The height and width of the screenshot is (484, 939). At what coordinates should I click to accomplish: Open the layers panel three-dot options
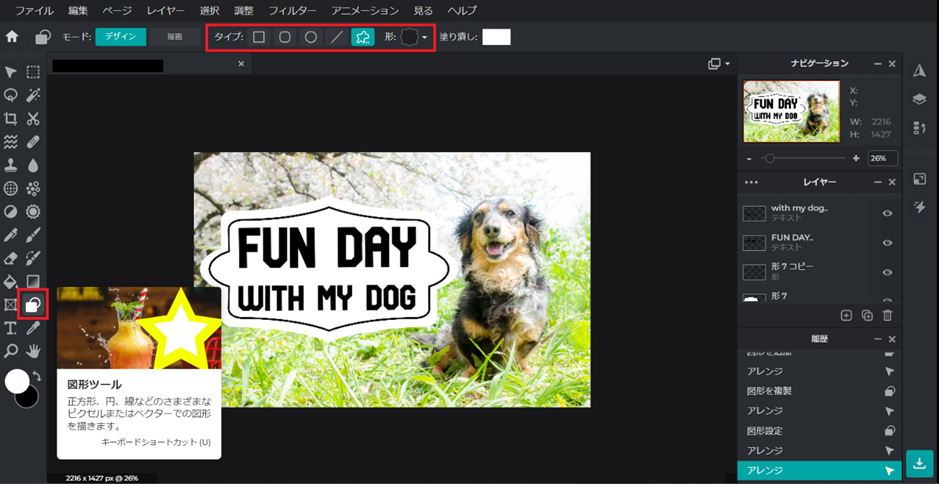751,182
